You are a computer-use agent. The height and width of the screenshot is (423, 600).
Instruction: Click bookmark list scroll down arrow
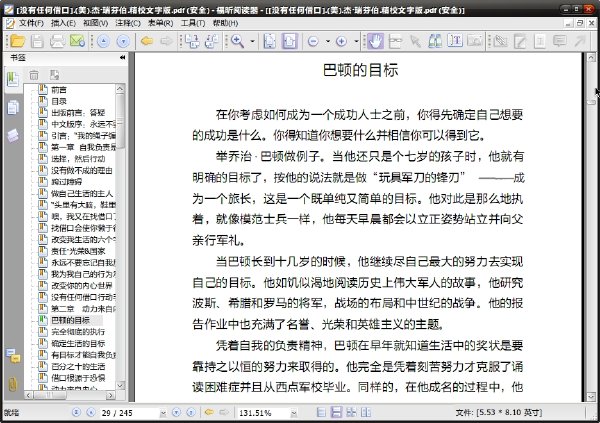click(120, 385)
